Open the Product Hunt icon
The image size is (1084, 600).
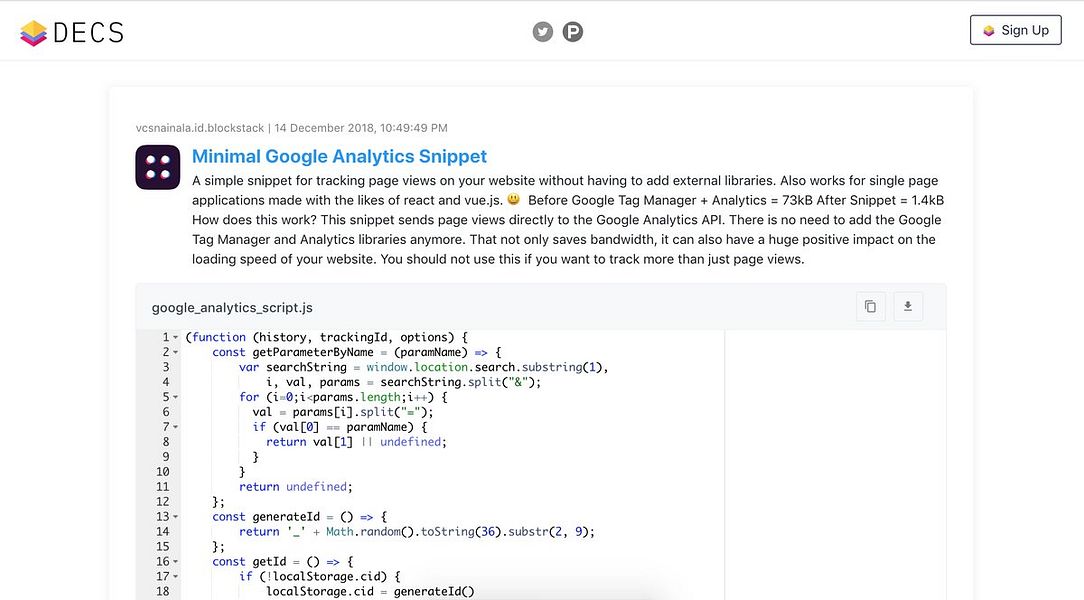tap(573, 32)
